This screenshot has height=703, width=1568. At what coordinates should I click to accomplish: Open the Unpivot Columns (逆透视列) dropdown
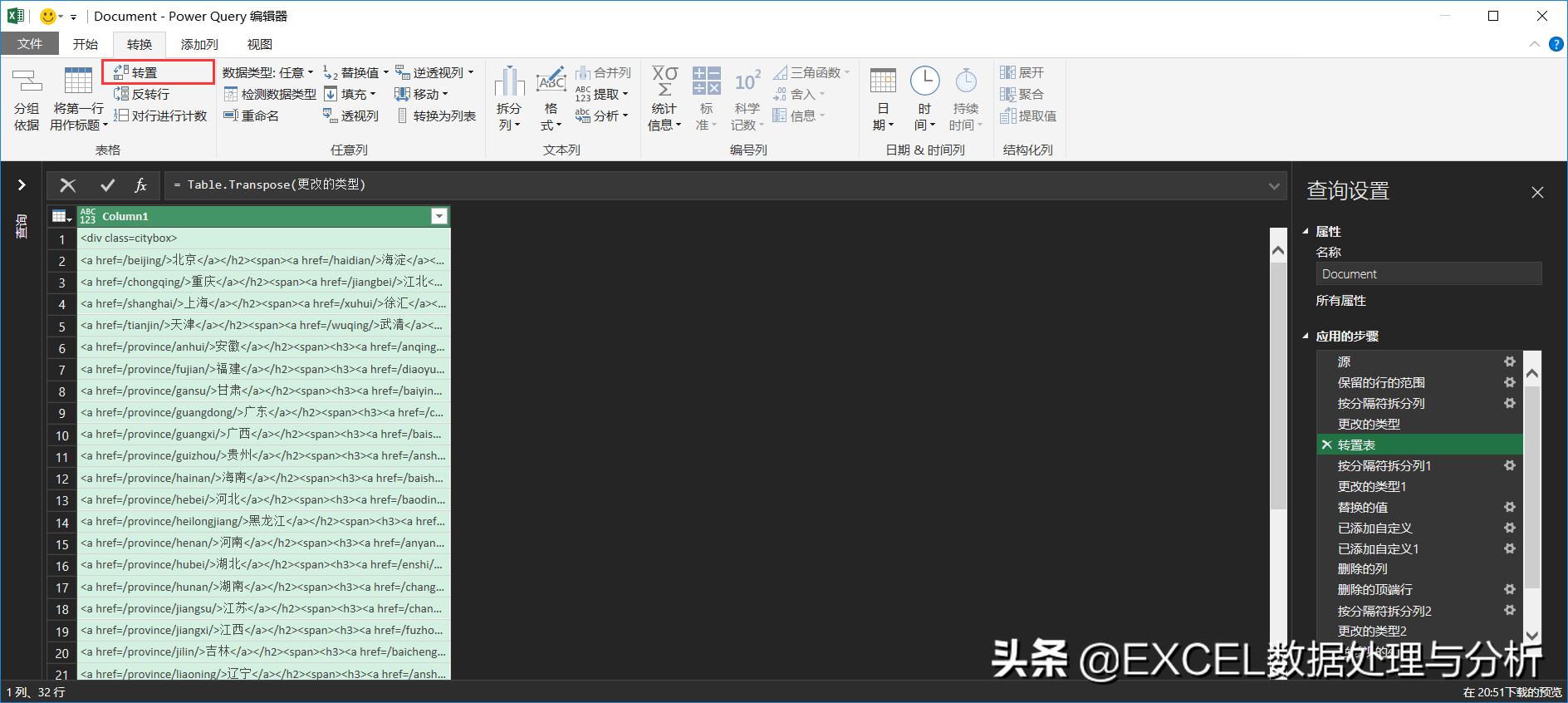coord(434,72)
